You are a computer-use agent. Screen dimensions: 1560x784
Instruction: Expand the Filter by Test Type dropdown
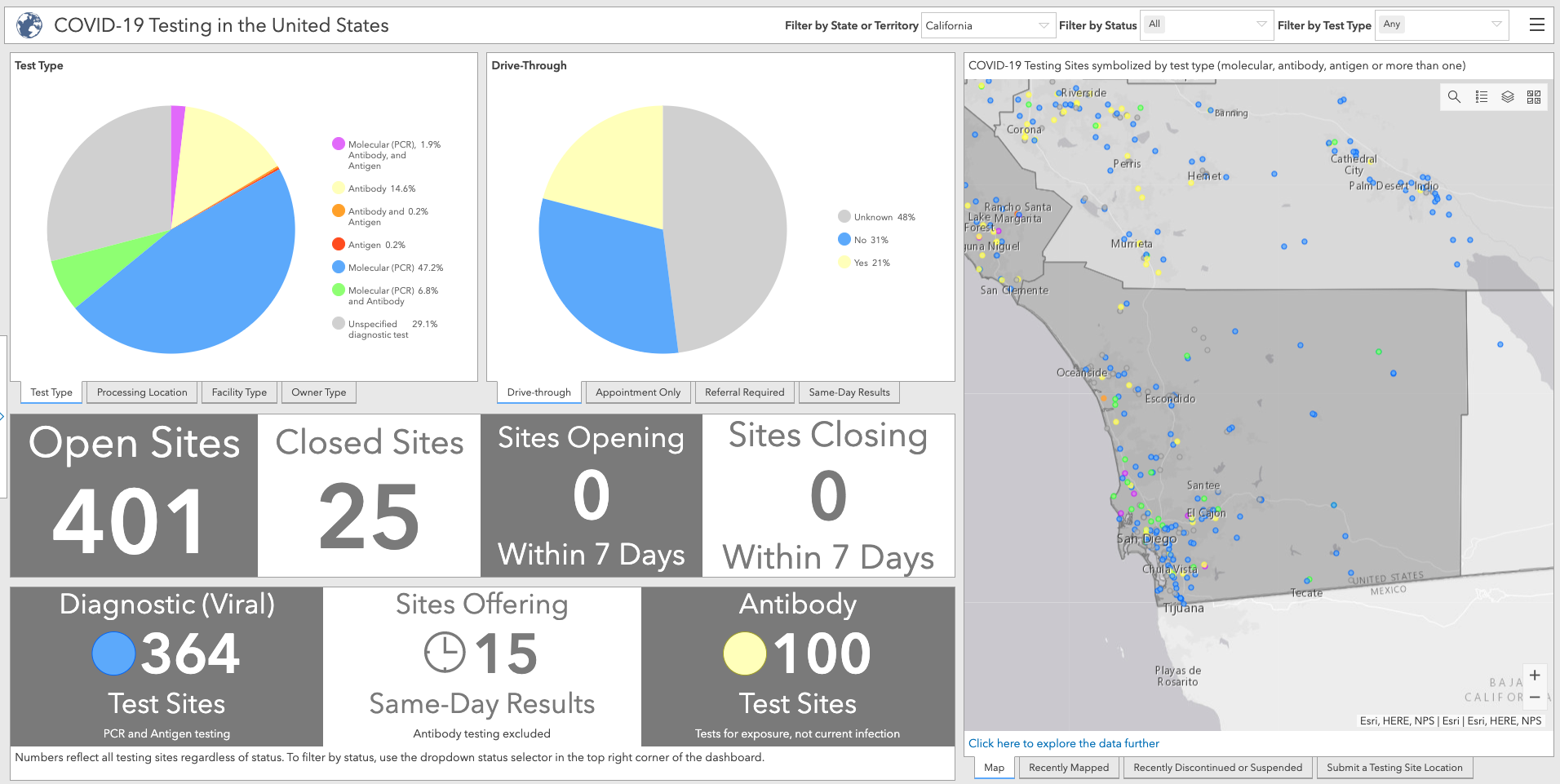point(1443,24)
